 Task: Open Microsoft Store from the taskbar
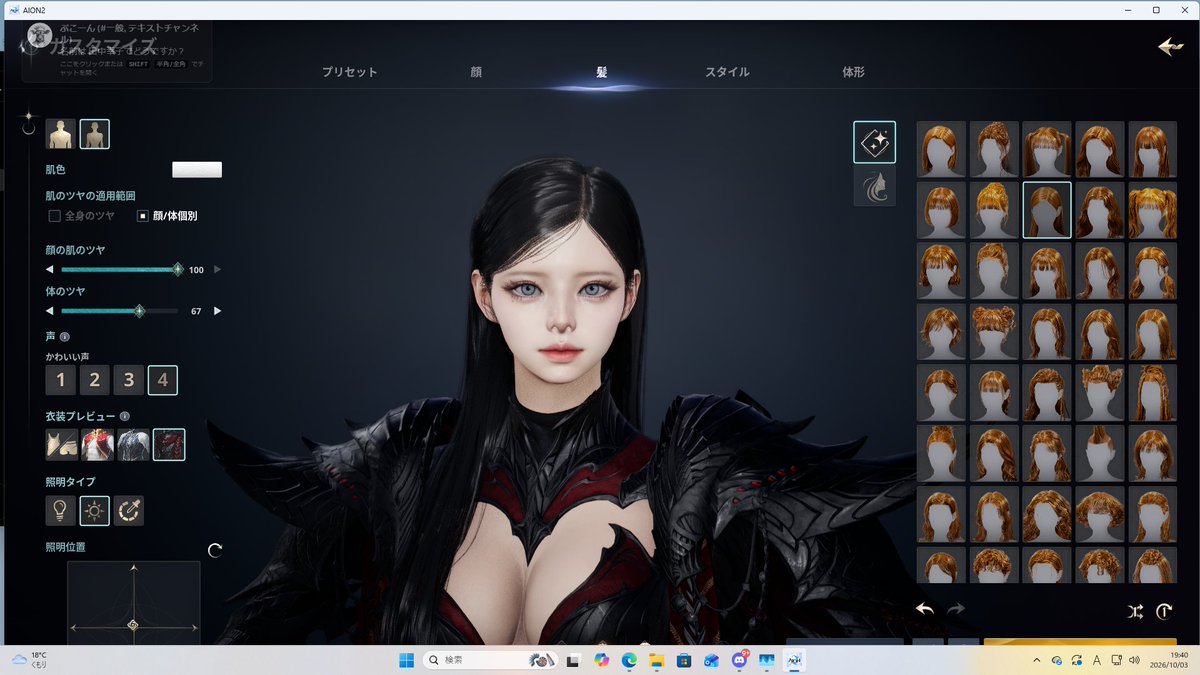tap(684, 660)
